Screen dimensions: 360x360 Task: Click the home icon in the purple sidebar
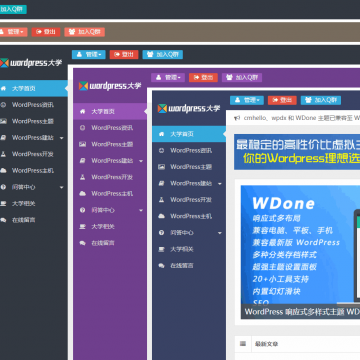[82, 112]
